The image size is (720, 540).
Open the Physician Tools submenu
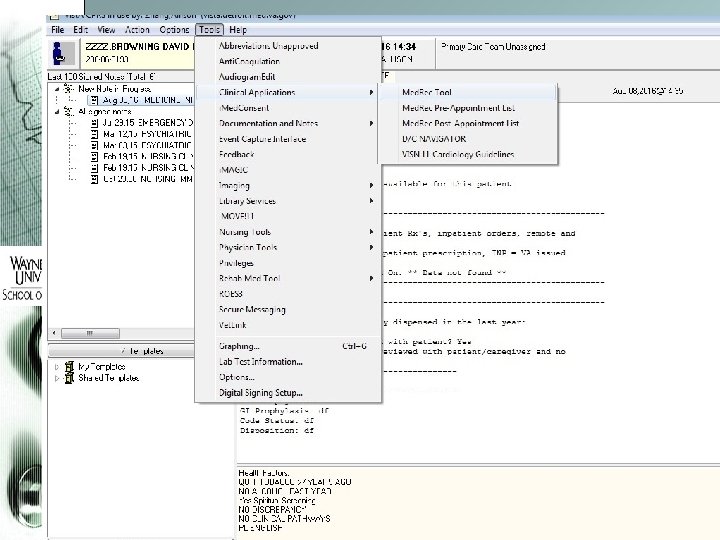[x=249, y=247]
